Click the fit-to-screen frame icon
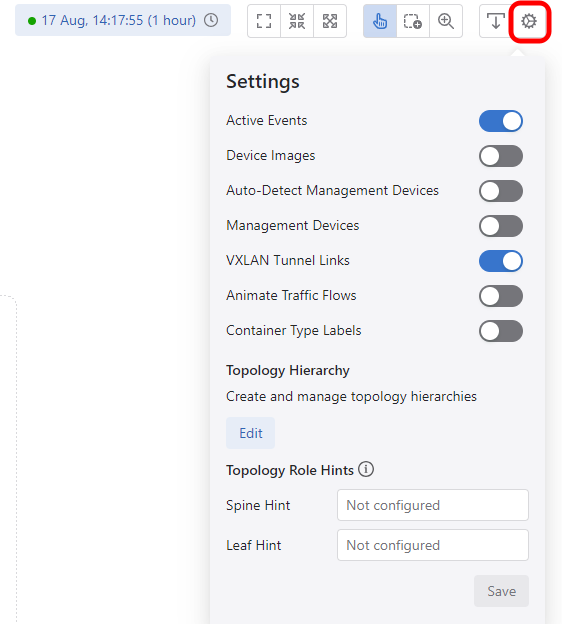562x624 pixels. click(264, 21)
